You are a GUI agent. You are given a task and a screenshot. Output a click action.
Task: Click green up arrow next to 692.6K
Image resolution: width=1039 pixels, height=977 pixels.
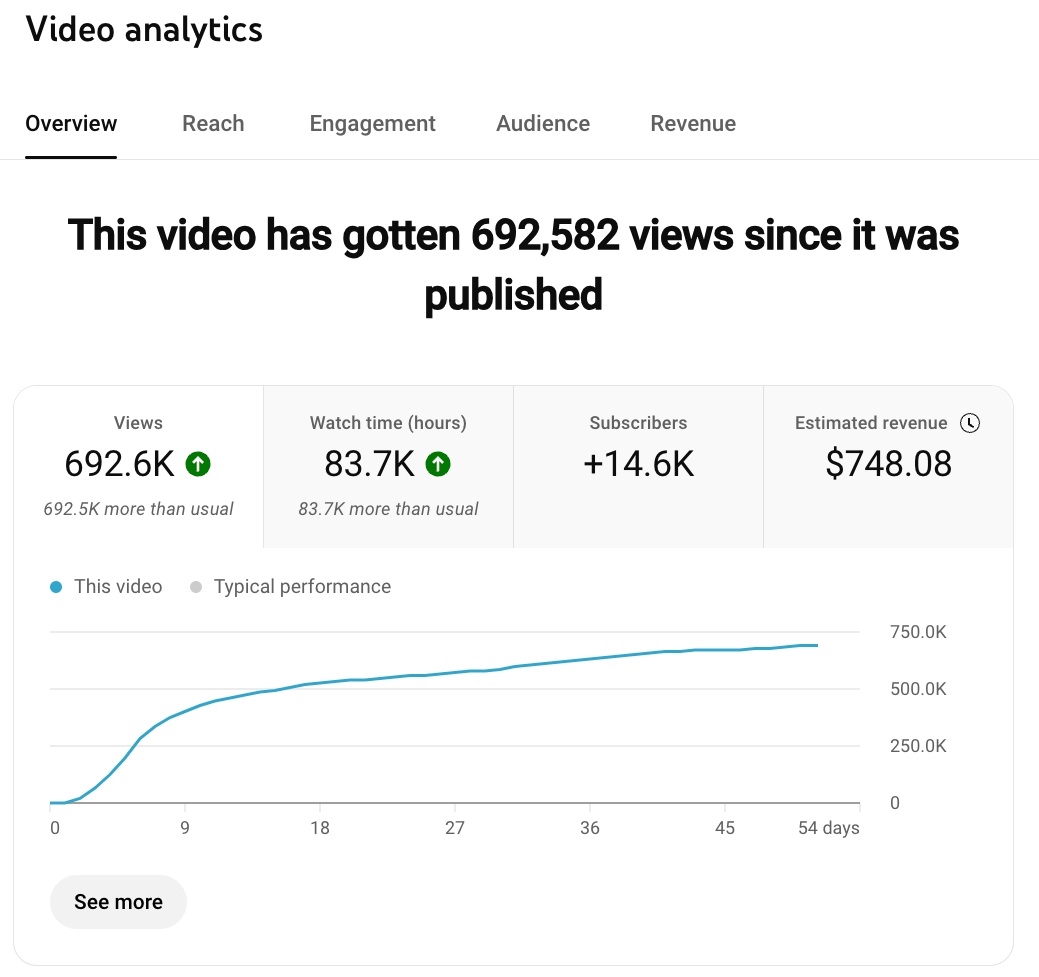click(x=198, y=464)
